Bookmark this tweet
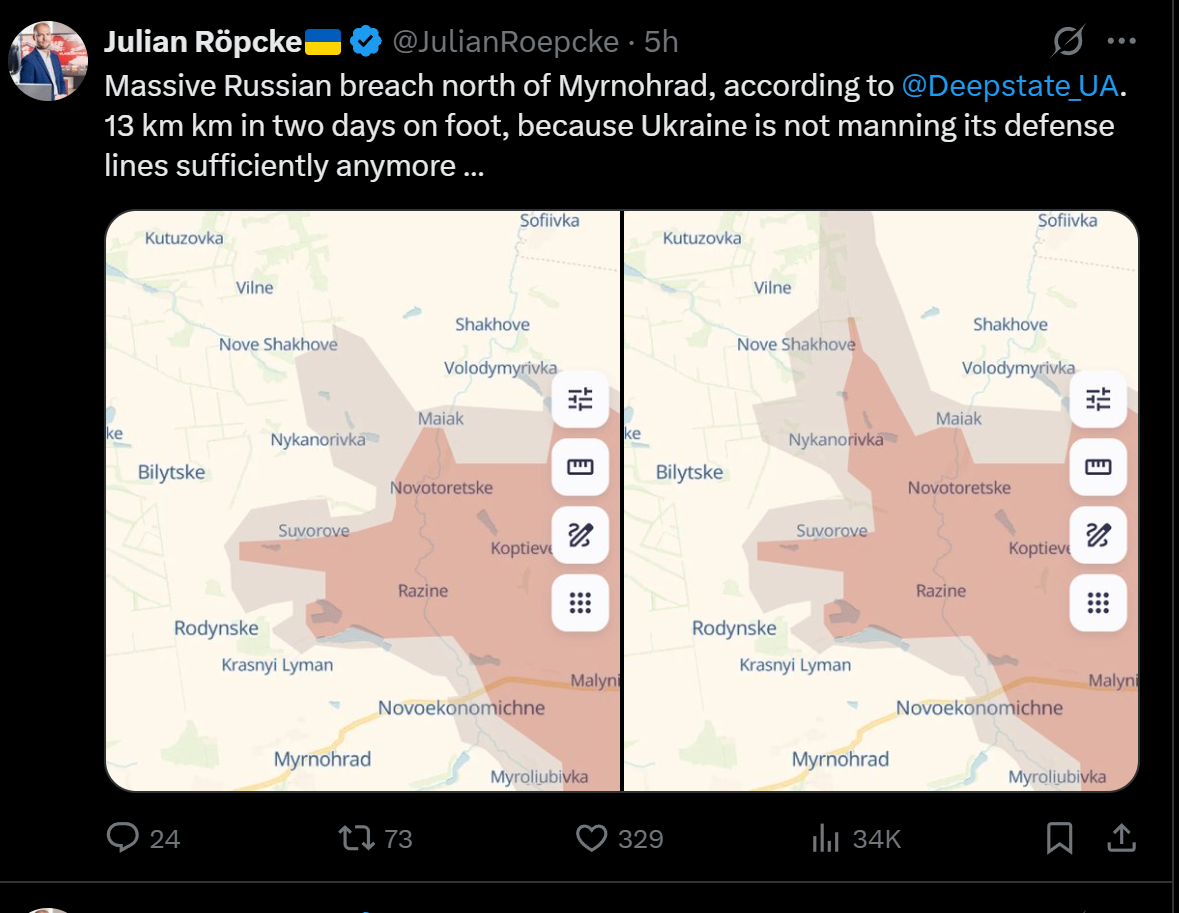1179x913 pixels. coord(1059,838)
